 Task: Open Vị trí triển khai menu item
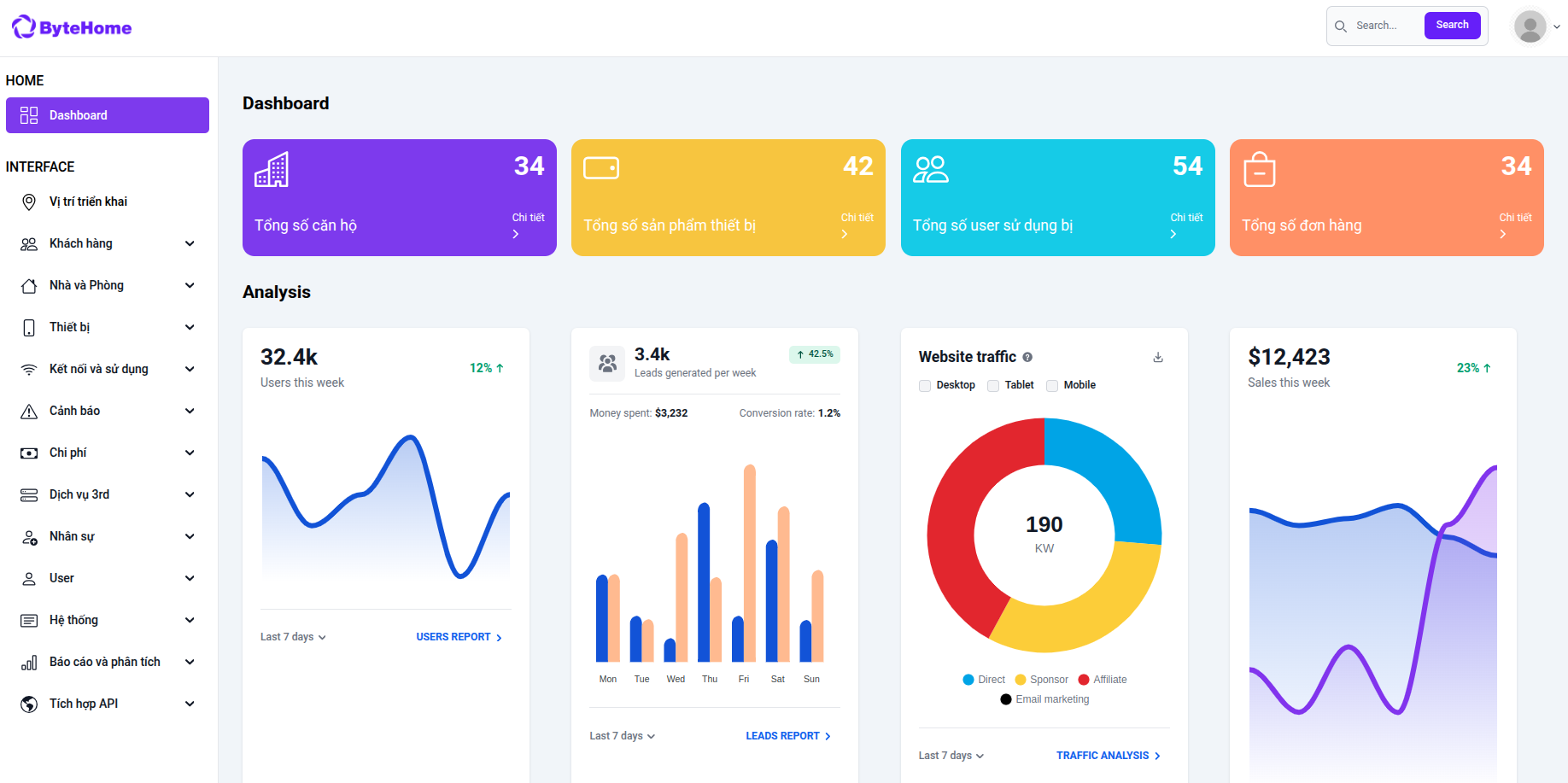pyautogui.click(x=88, y=202)
